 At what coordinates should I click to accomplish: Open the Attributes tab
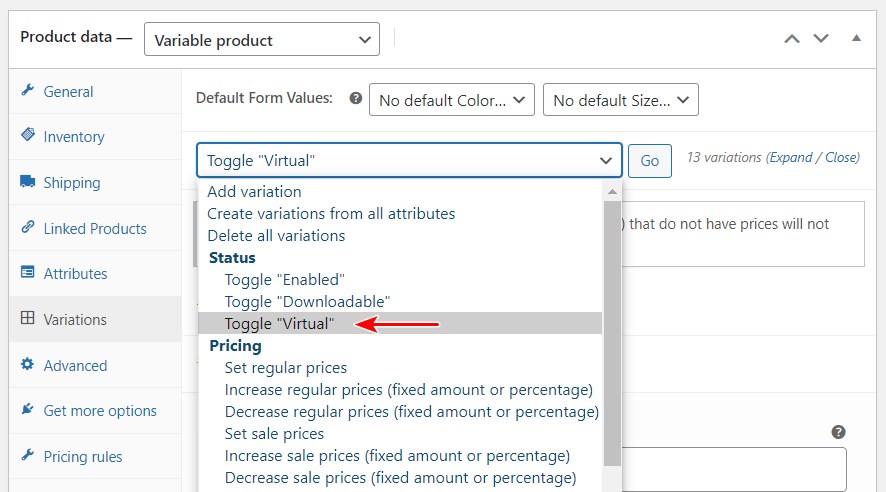pyautogui.click(x=95, y=273)
